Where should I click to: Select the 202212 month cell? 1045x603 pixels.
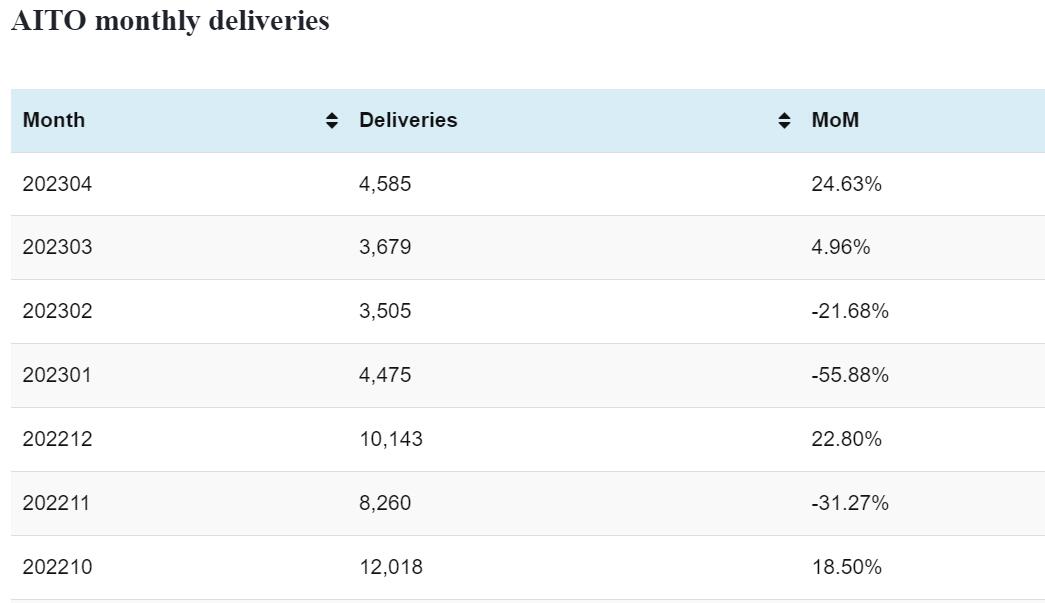pos(57,439)
